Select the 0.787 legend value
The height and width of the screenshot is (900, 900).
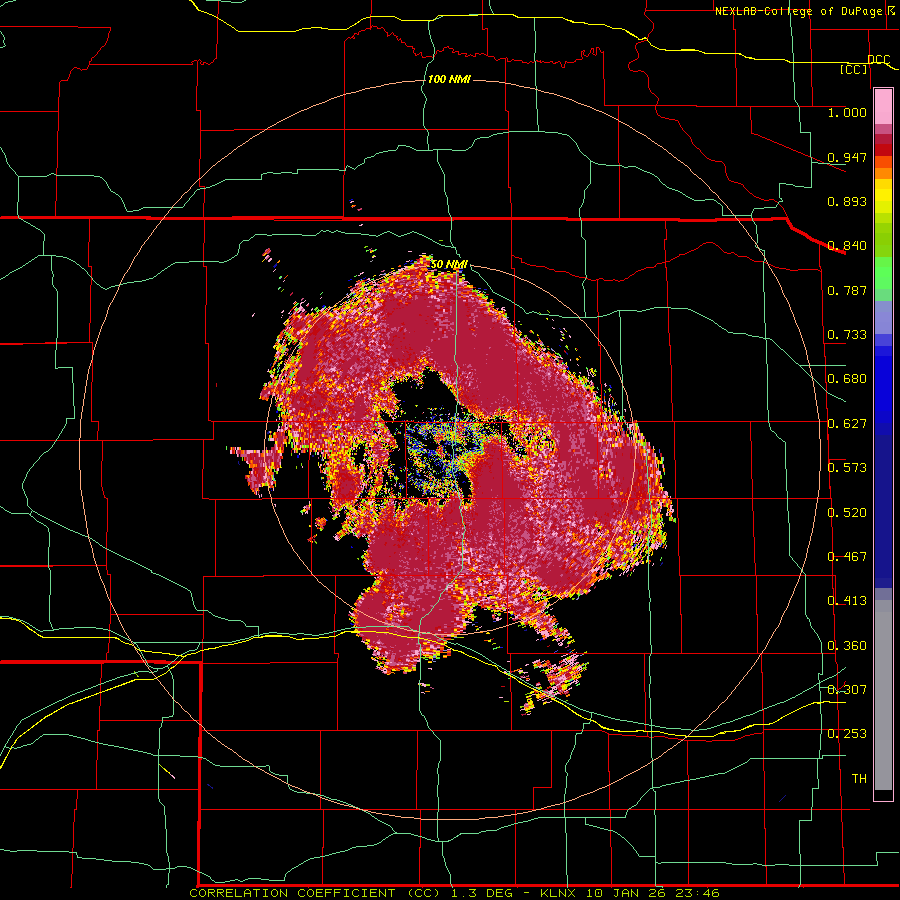847,290
